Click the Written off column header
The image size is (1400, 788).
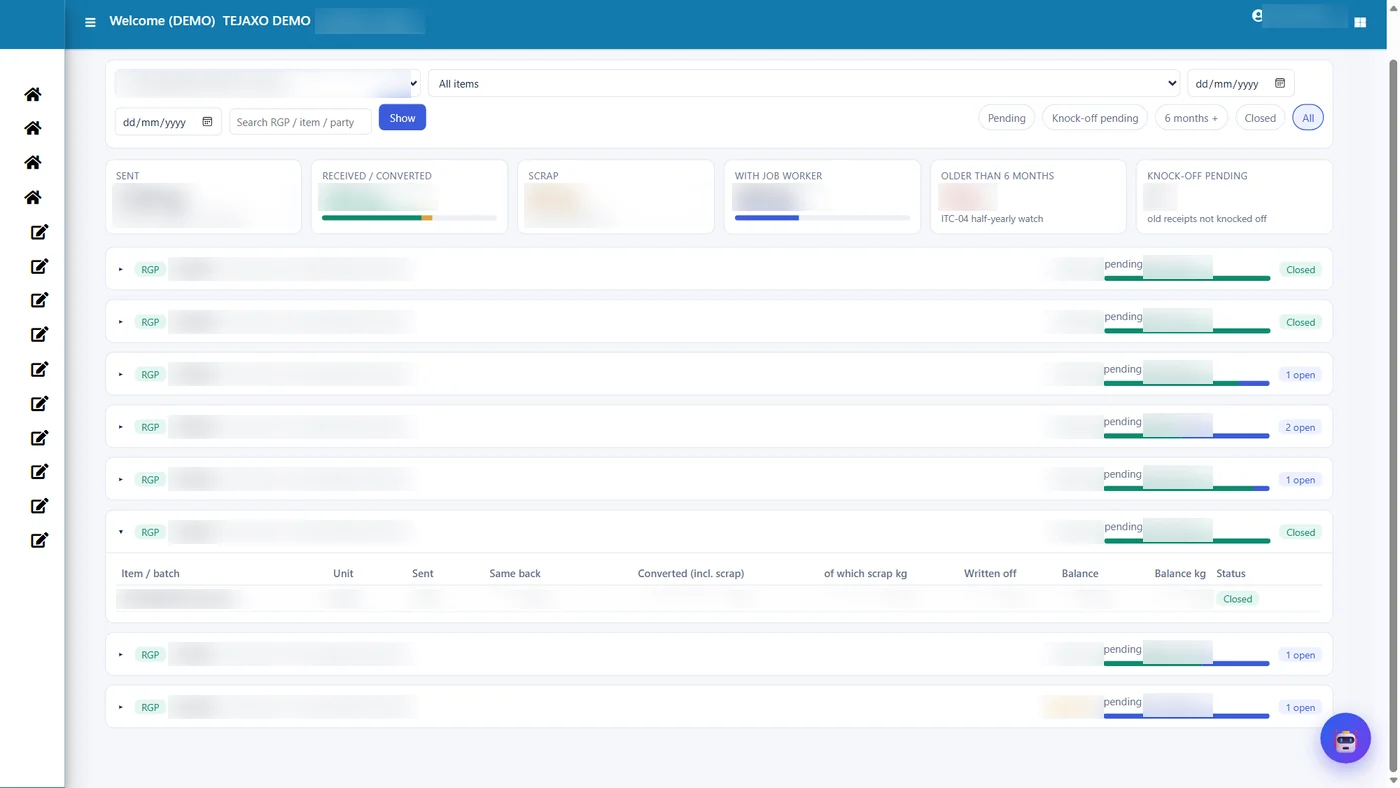[x=990, y=573]
